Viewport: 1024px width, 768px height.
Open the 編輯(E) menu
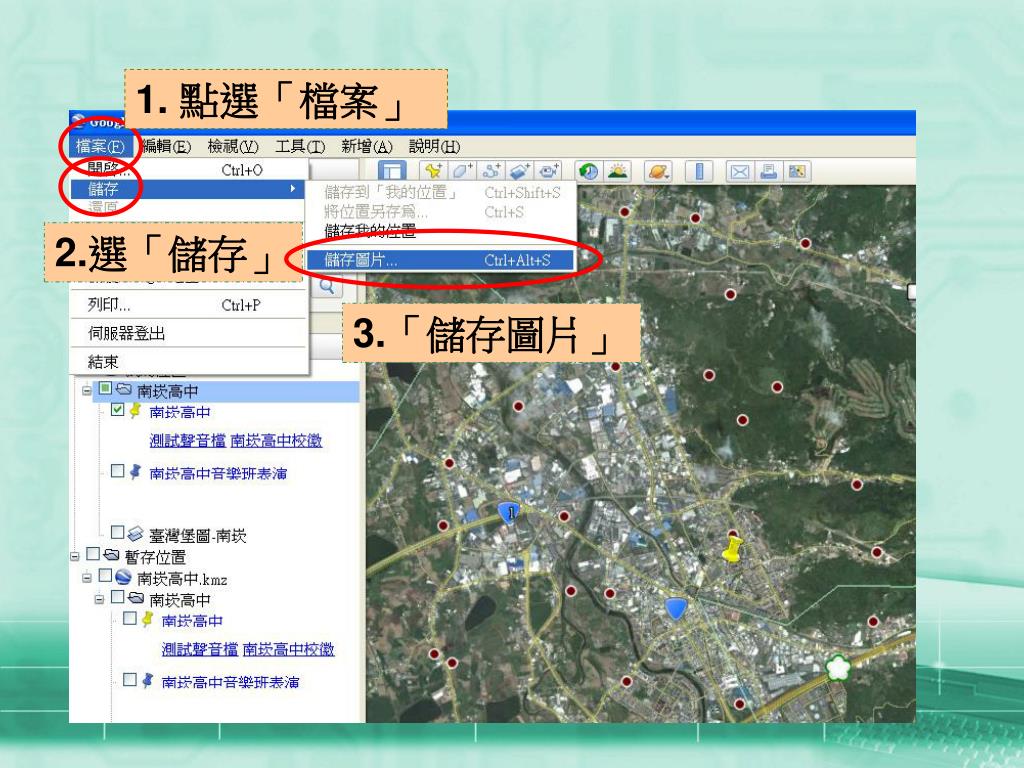tap(166, 146)
